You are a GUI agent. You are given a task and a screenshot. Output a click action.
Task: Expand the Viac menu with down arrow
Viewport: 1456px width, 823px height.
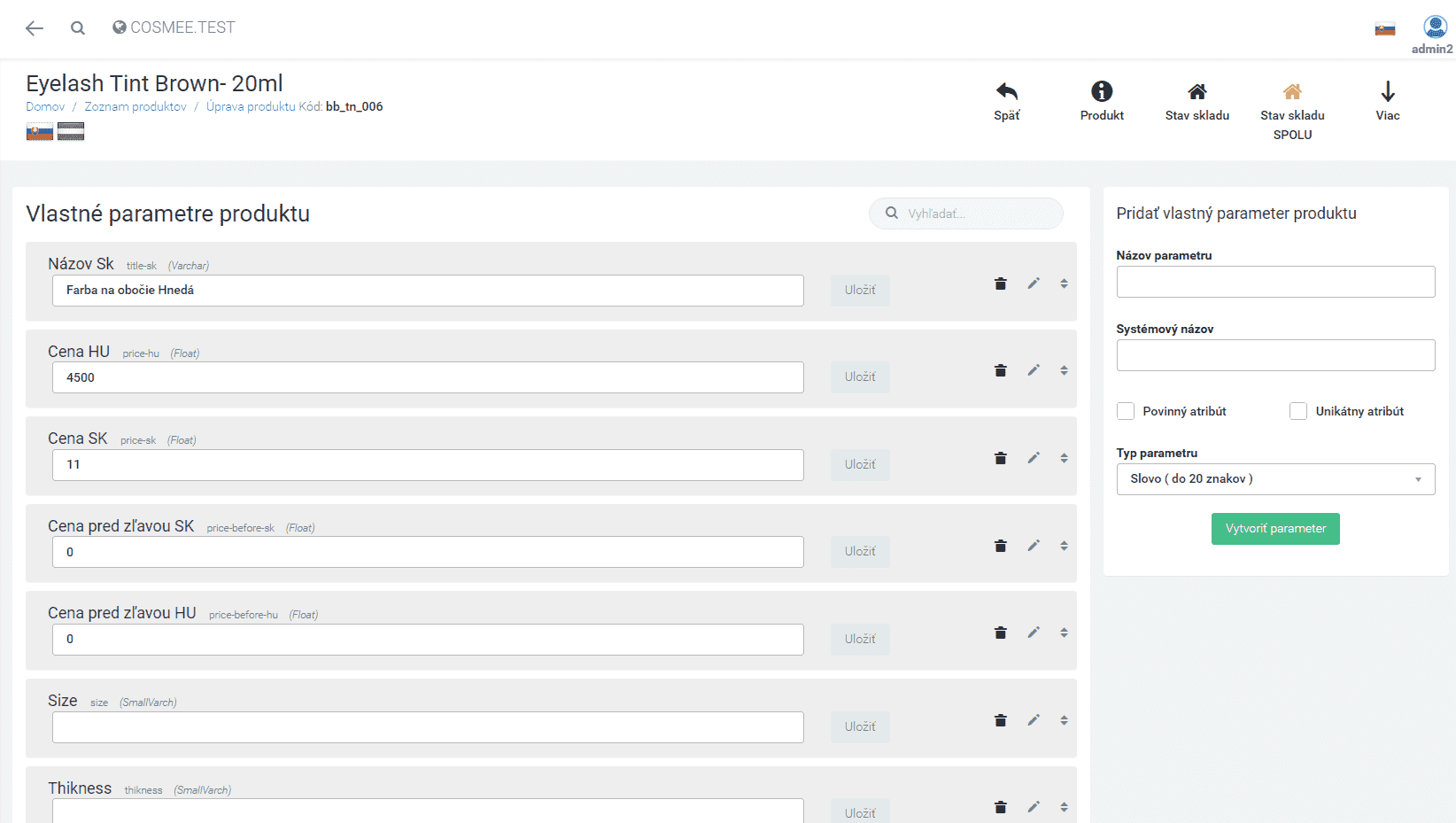click(x=1387, y=92)
